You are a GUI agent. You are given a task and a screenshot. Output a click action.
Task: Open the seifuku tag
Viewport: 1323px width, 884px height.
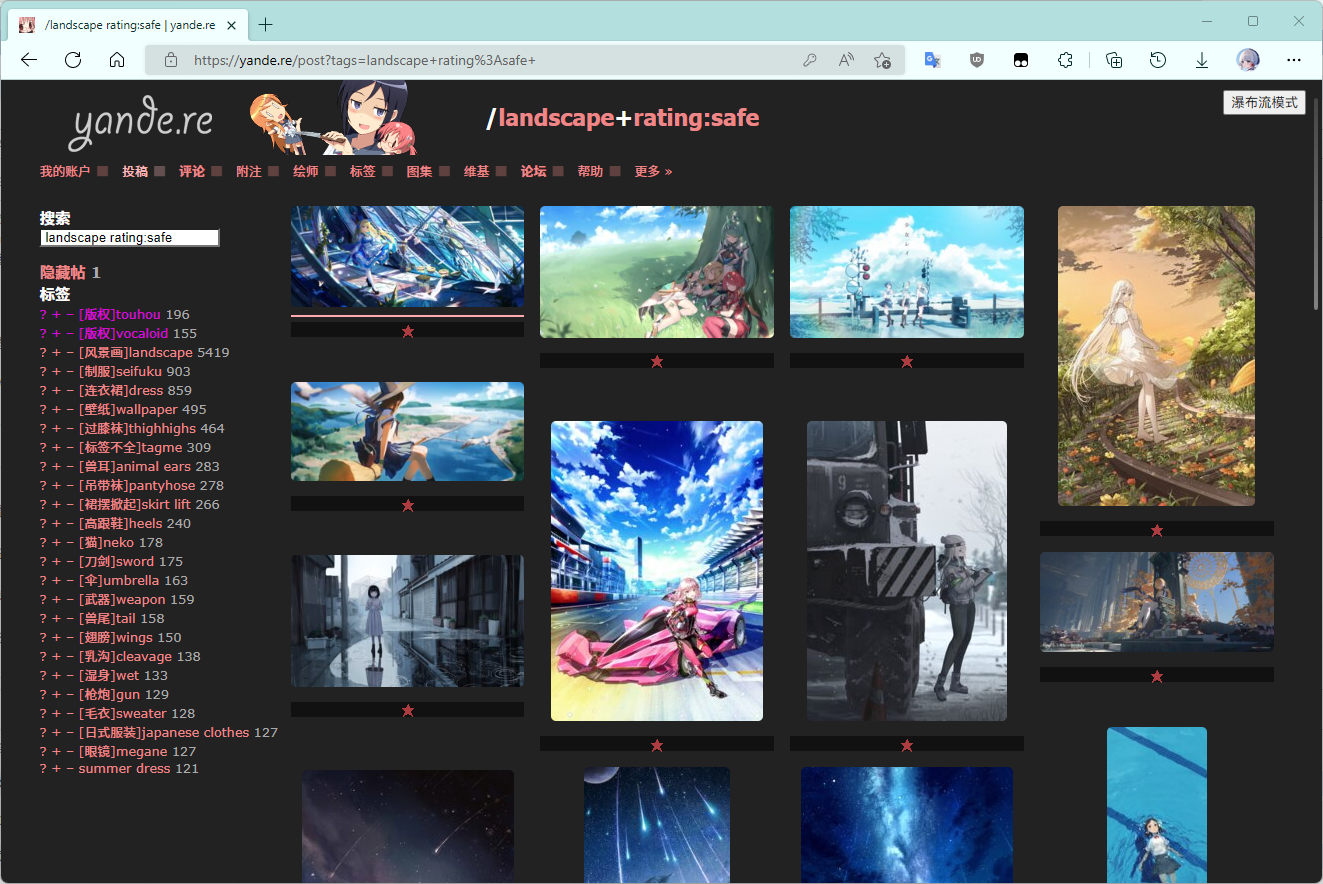[x=135, y=371]
